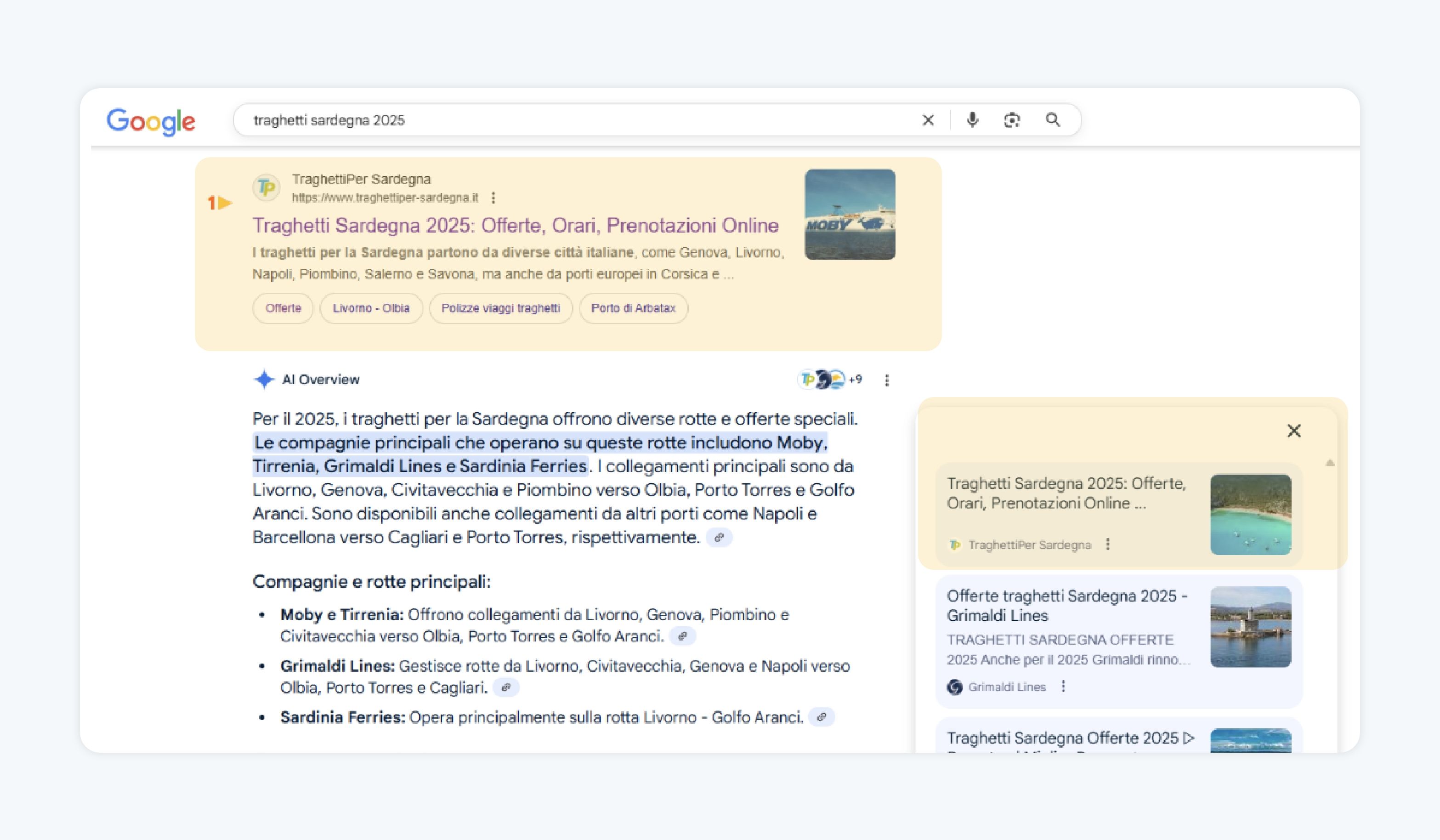Viewport: 1440px width, 840px height.
Task: Click the source link chip after Grimaldi Lines bullet
Action: coord(506,687)
